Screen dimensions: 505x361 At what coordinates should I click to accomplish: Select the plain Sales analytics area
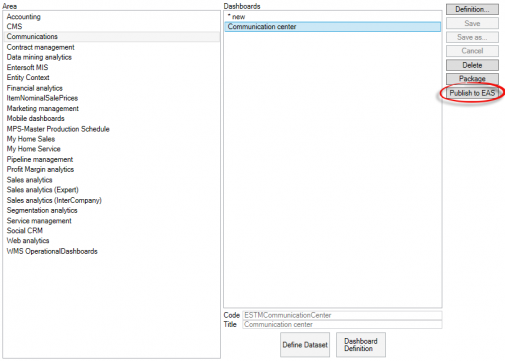pyautogui.click(x=112, y=180)
